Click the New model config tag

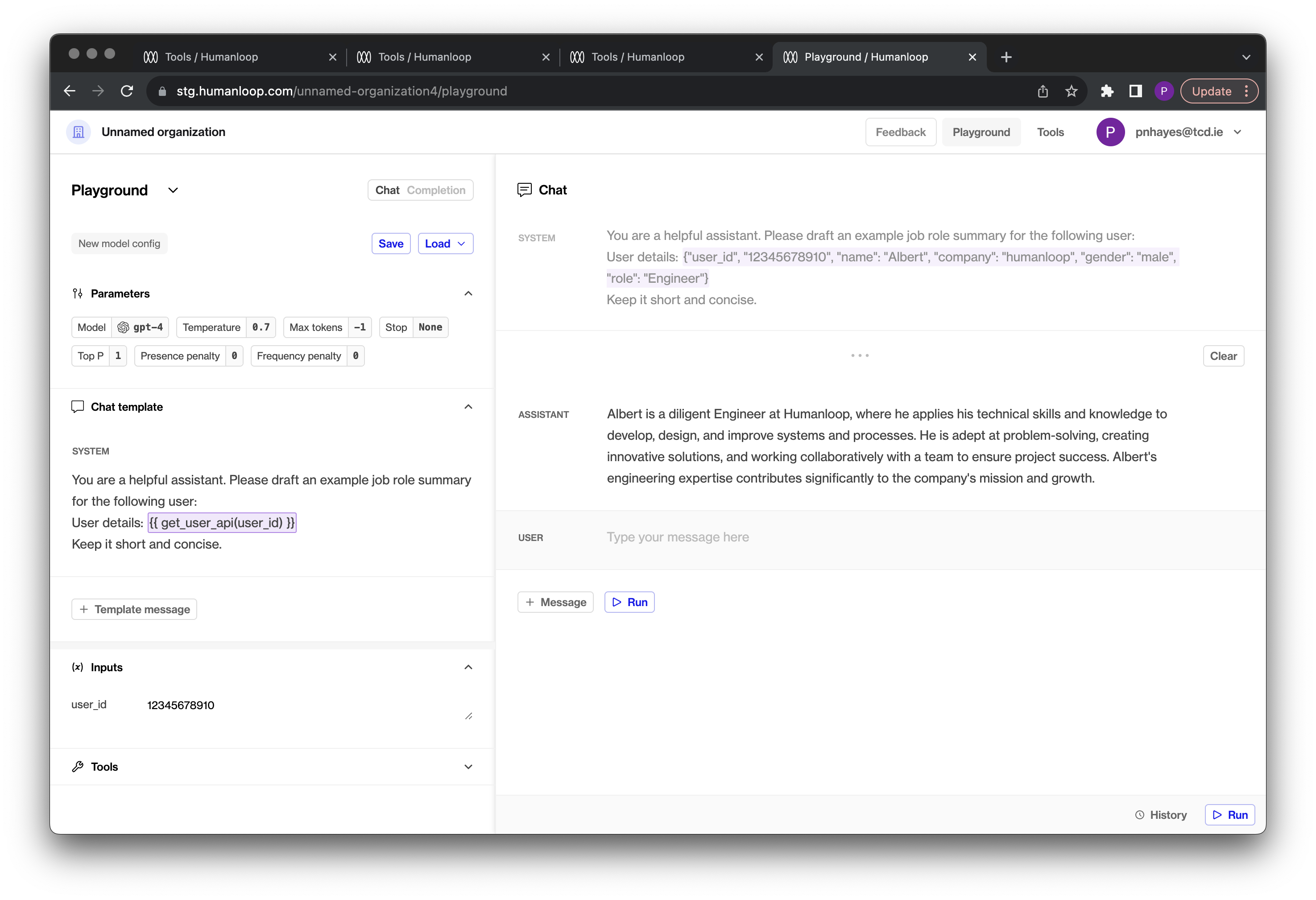tap(120, 244)
